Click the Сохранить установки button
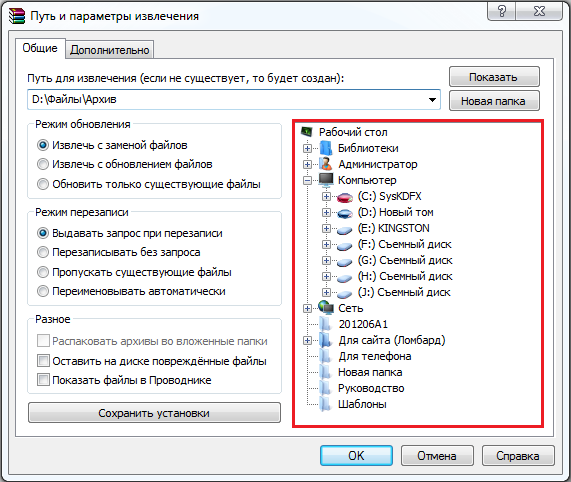571x482 pixels. 154,413
